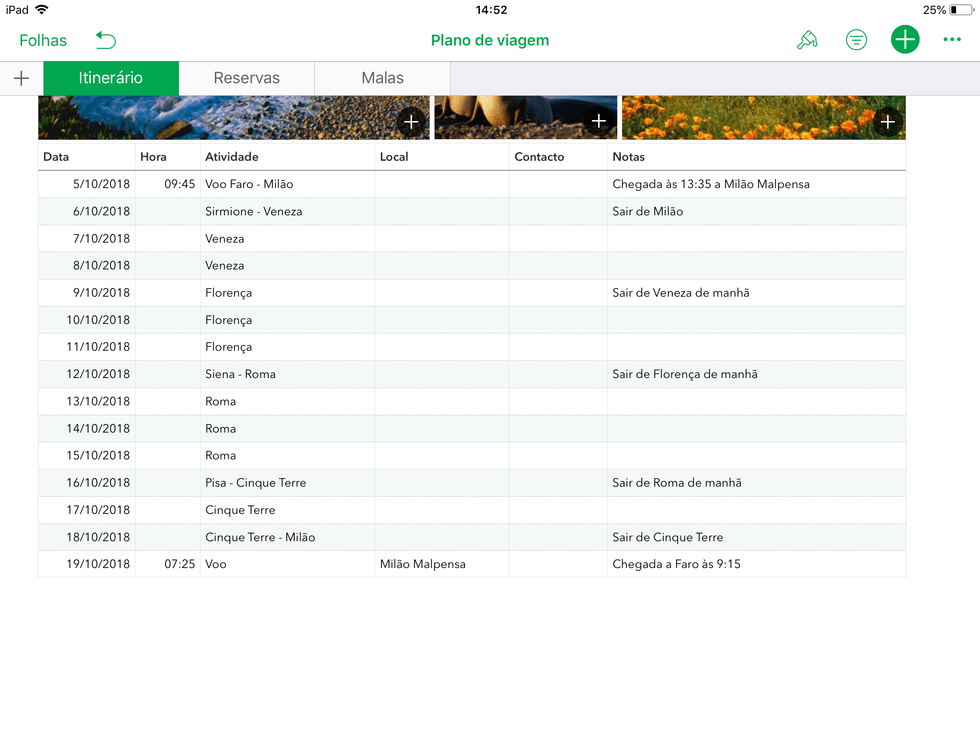
Task: Select the Data column header
Action: [x=86, y=157]
